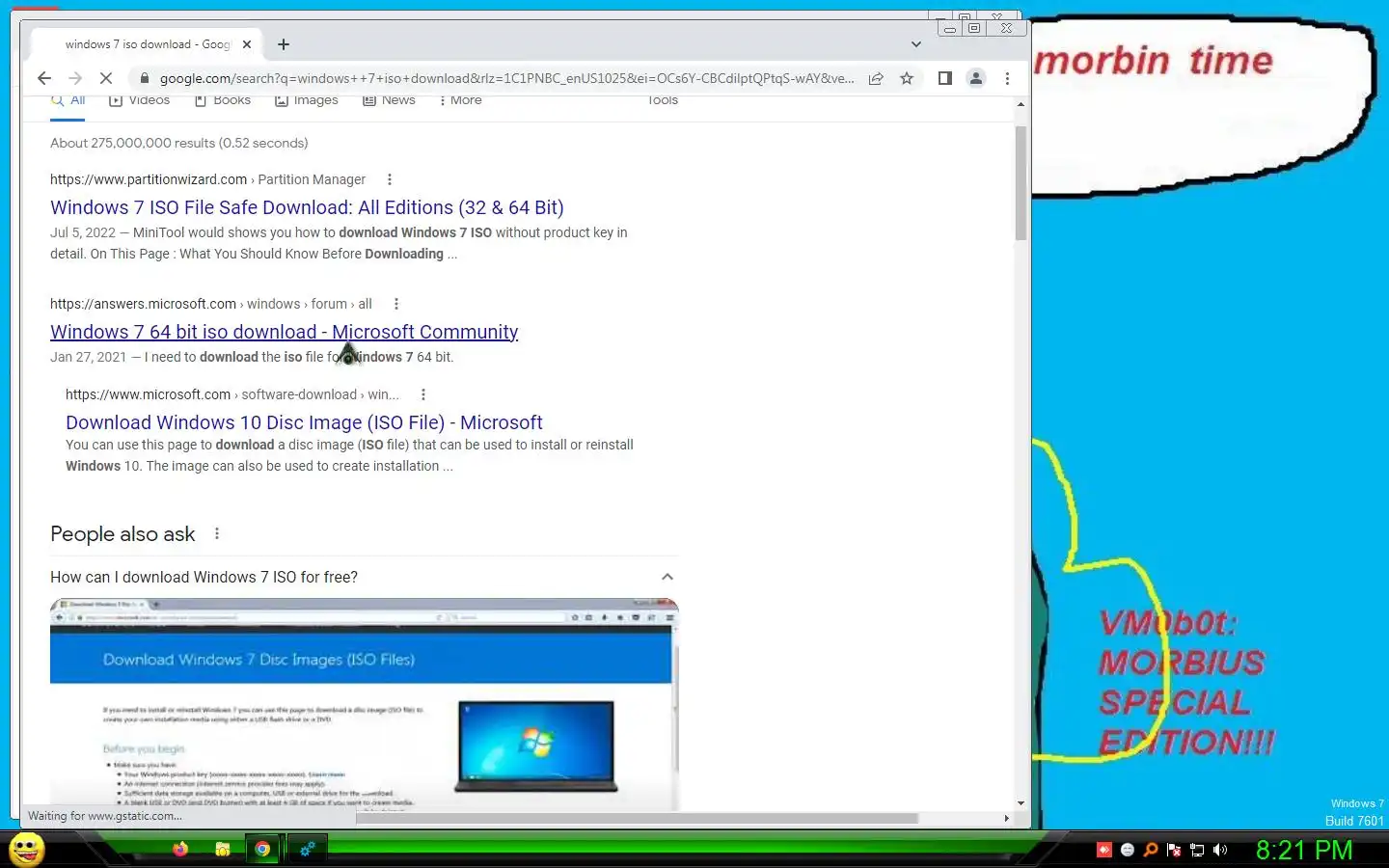Viewport: 1389px width, 868px height.
Task: Click the 'https://answers.microsoft.com' result URL
Action: (x=143, y=304)
